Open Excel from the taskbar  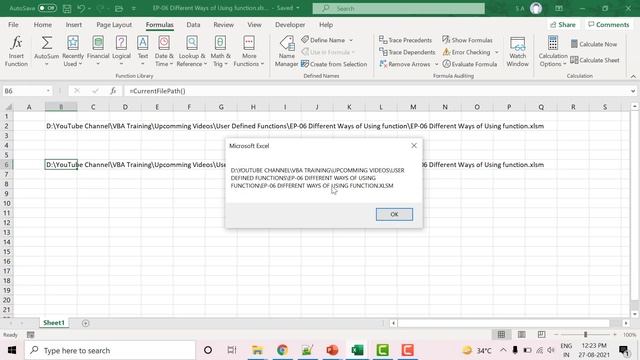(x=357, y=350)
